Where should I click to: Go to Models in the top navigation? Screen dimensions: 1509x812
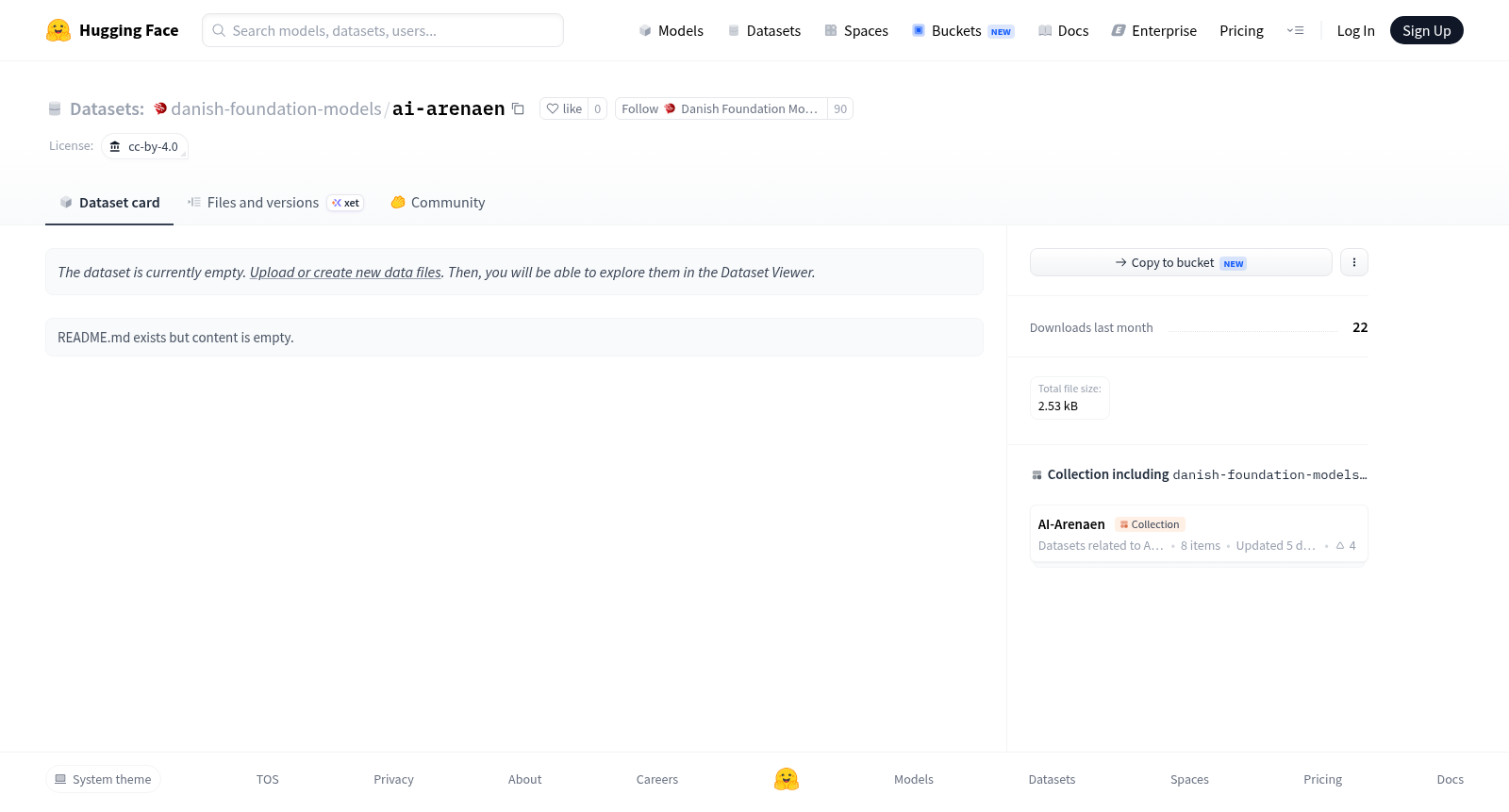click(671, 30)
